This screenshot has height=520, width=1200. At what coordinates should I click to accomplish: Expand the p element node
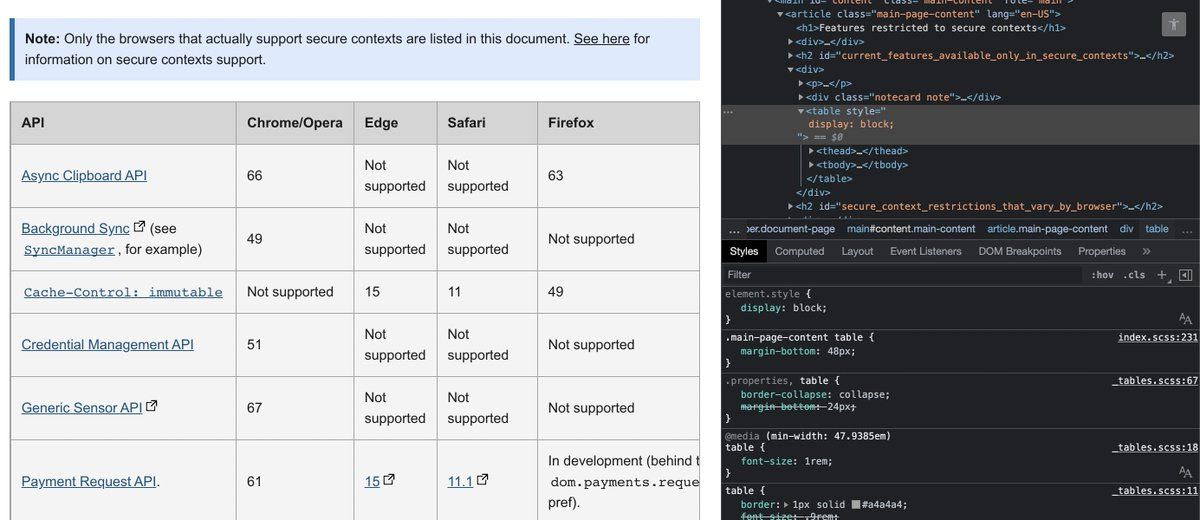pos(802,83)
